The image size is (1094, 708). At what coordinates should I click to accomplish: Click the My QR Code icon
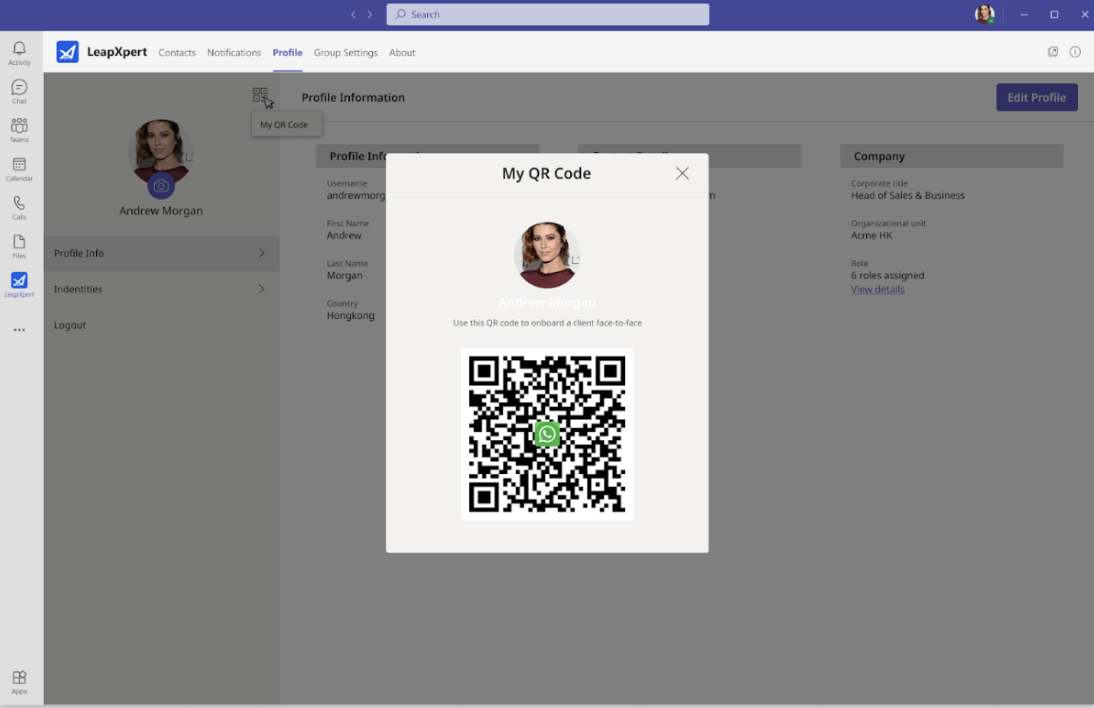coord(260,95)
